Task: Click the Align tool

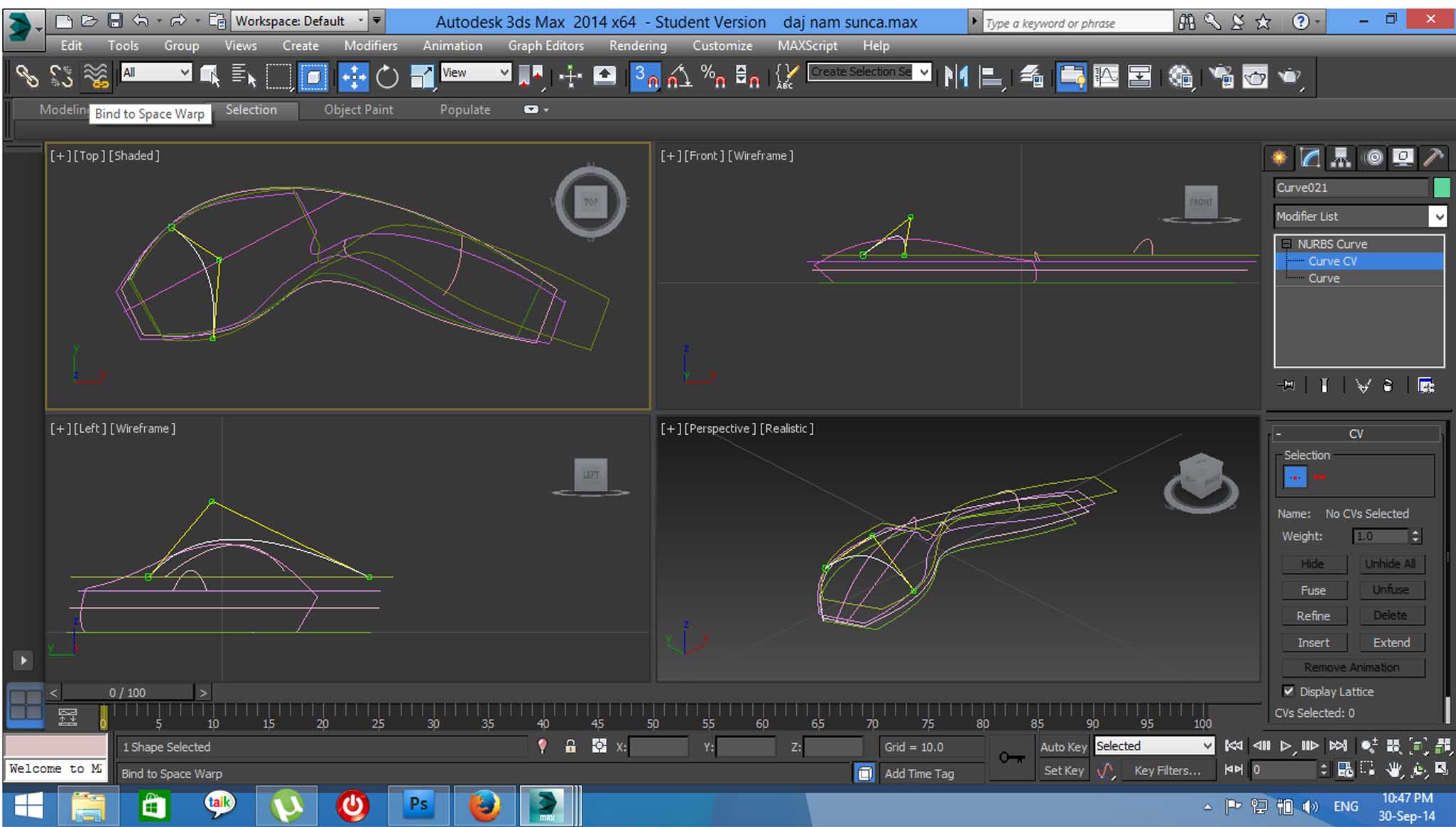Action: 991,76
